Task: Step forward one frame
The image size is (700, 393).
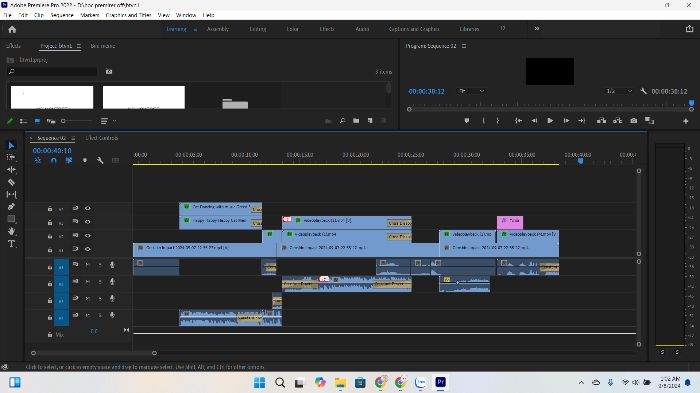Action: 566,121
